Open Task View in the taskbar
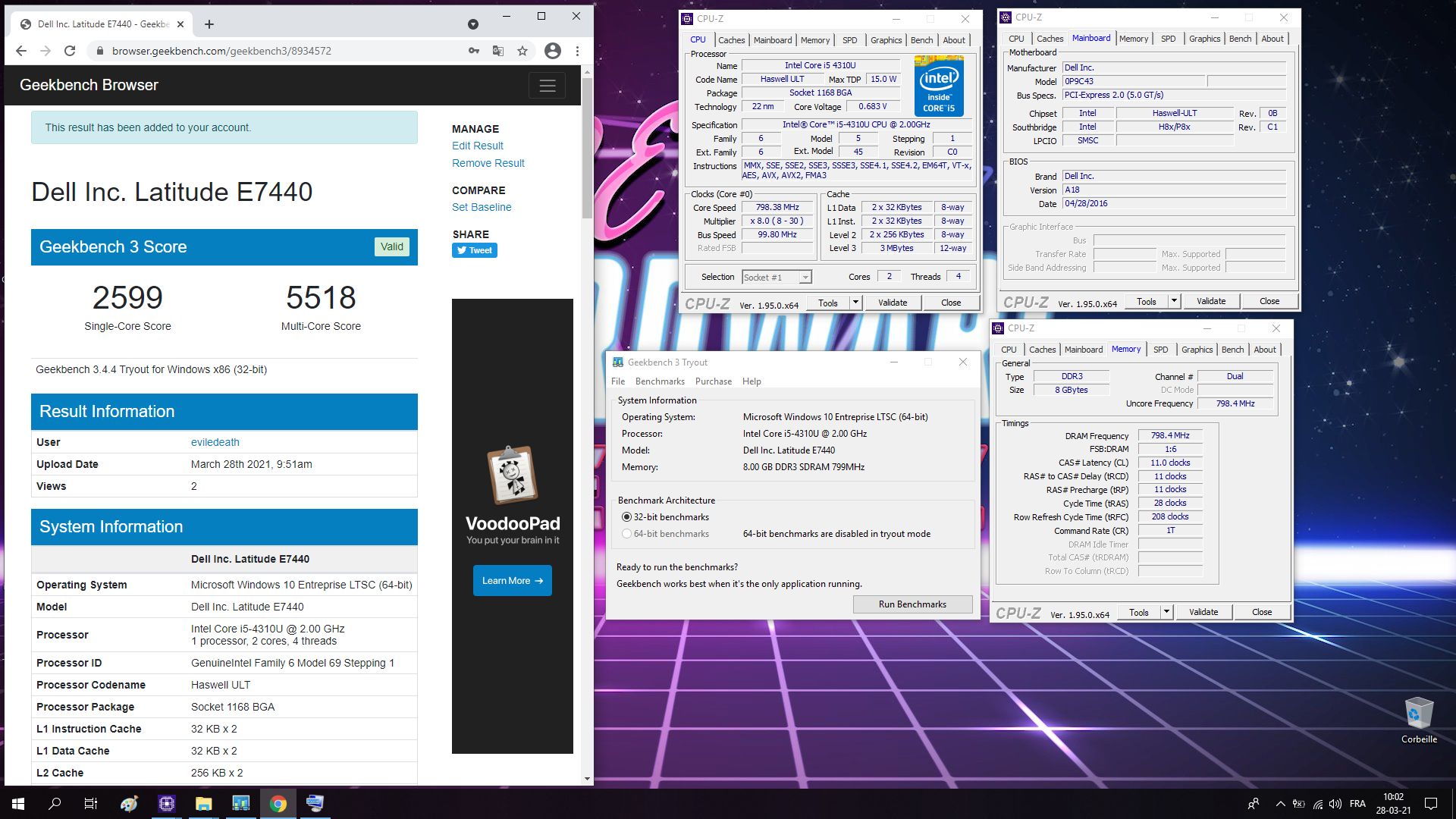1456x819 pixels. [x=91, y=804]
